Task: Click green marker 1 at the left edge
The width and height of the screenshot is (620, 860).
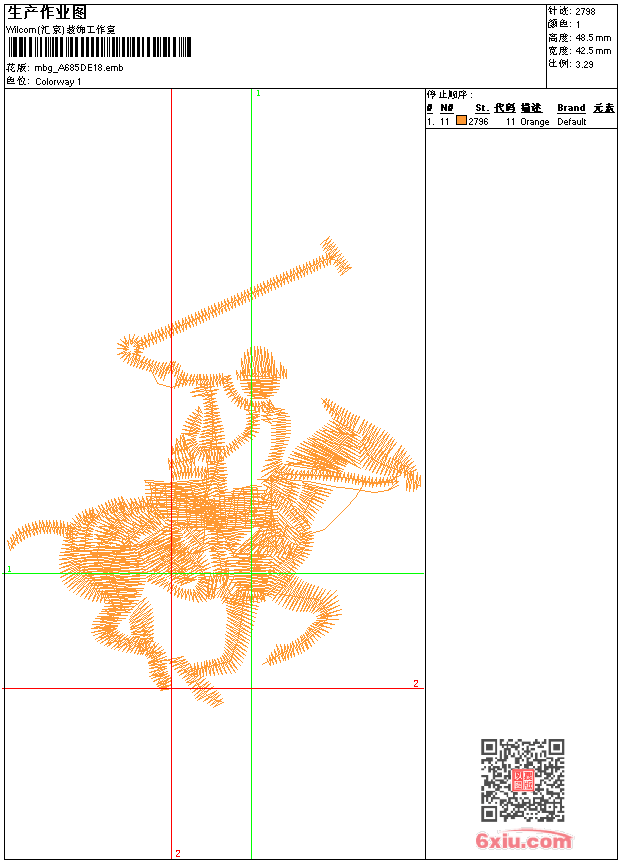Action: tap(9, 569)
